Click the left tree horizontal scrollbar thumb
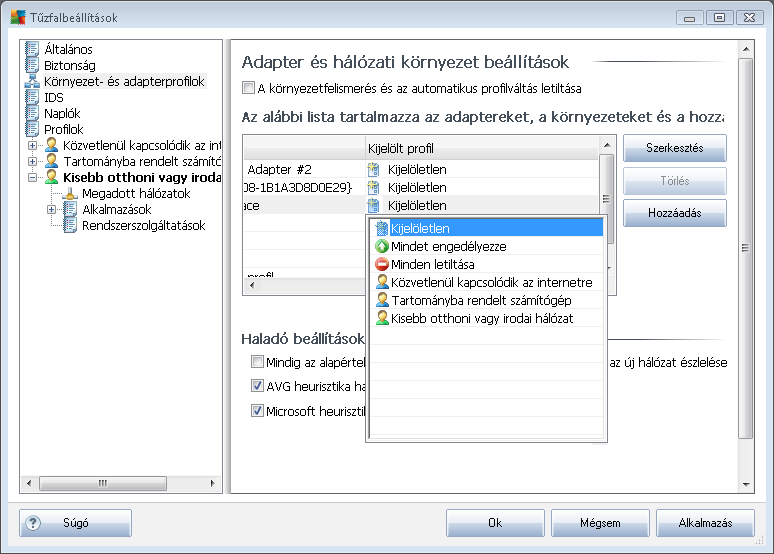The width and height of the screenshot is (774, 554). pyautogui.click(x=103, y=483)
